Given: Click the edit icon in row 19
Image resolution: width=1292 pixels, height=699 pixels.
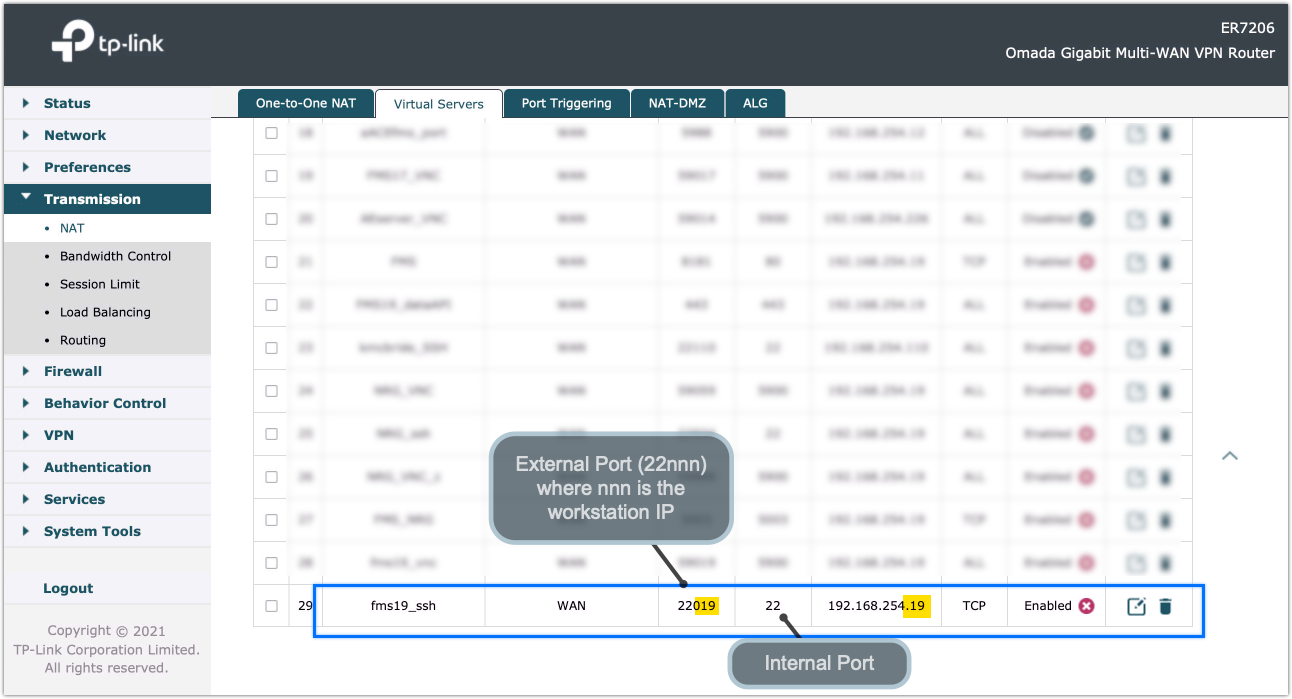Looking at the screenshot, I should [x=1136, y=176].
